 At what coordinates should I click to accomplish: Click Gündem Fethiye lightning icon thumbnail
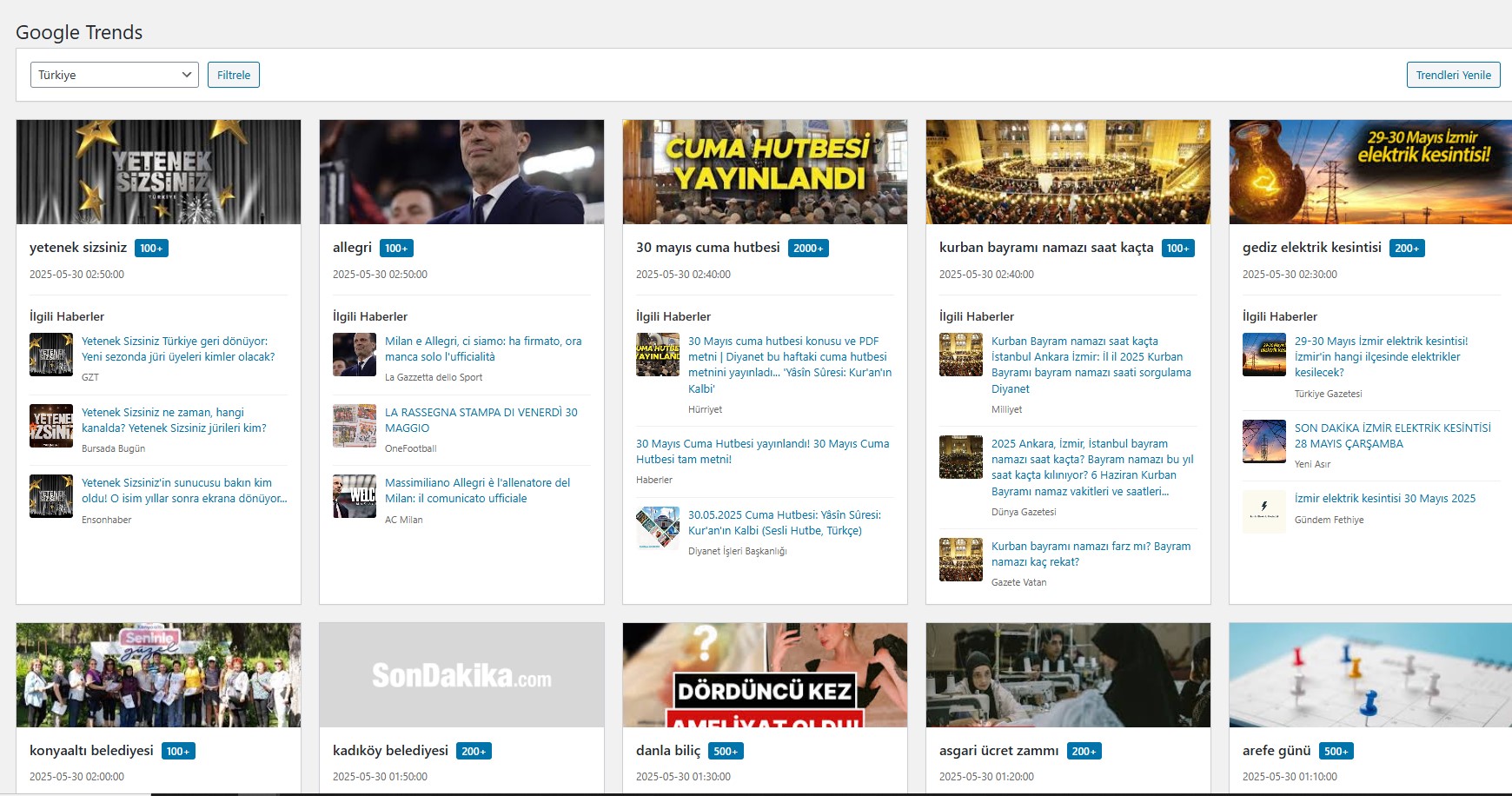pos(1264,512)
